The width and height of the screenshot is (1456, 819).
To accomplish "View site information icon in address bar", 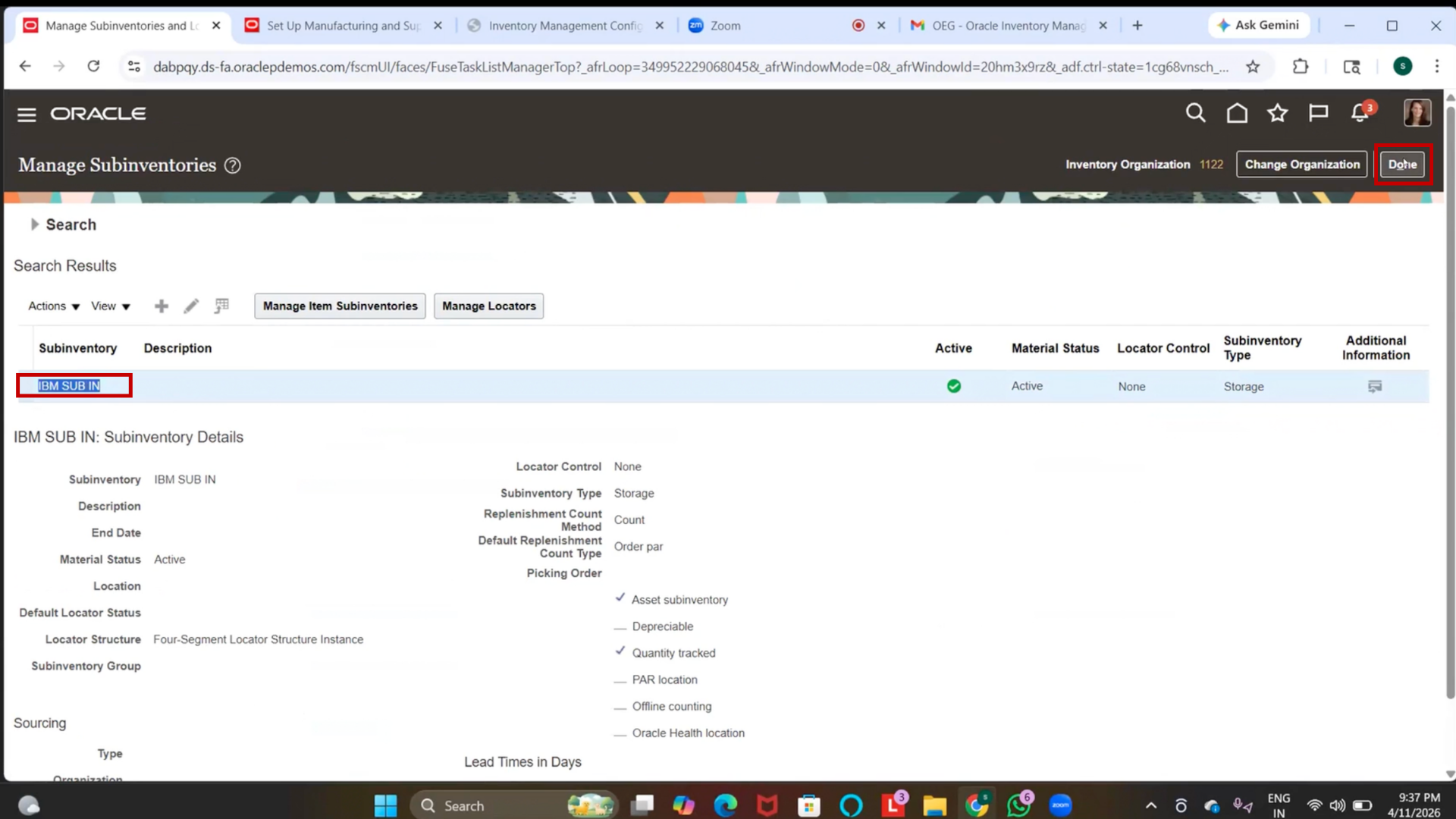I will point(134,67).
